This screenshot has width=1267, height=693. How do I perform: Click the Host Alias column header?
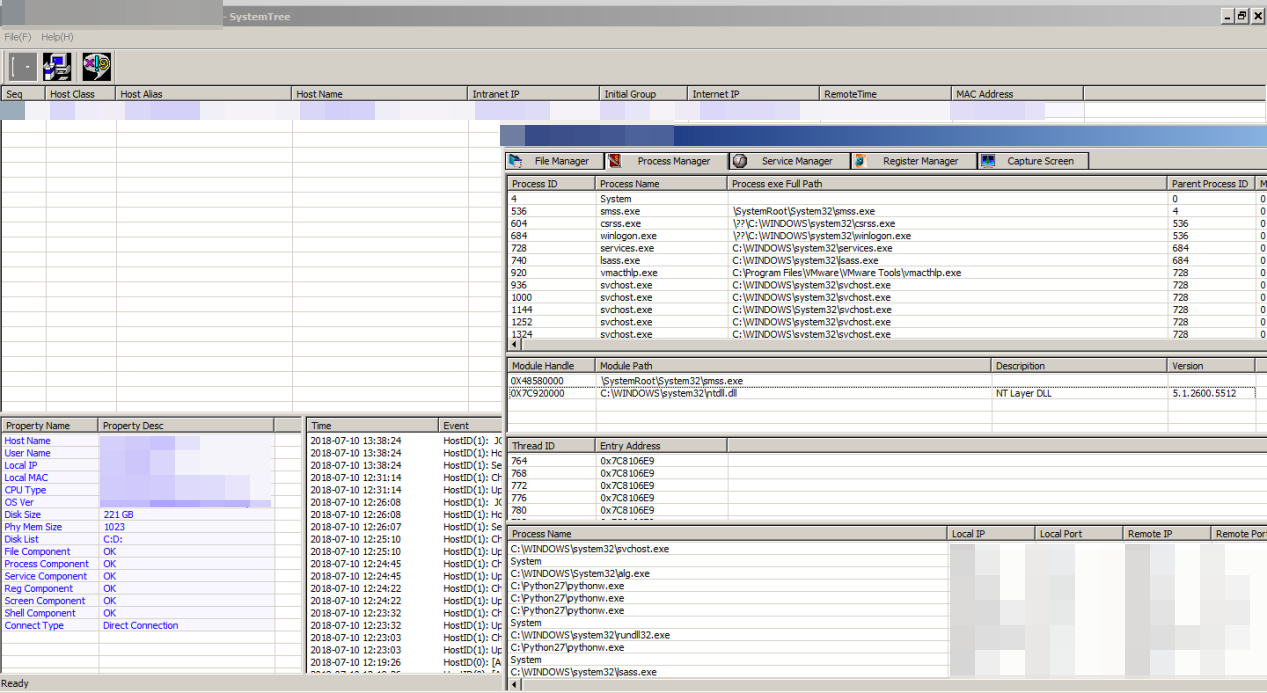203,94
